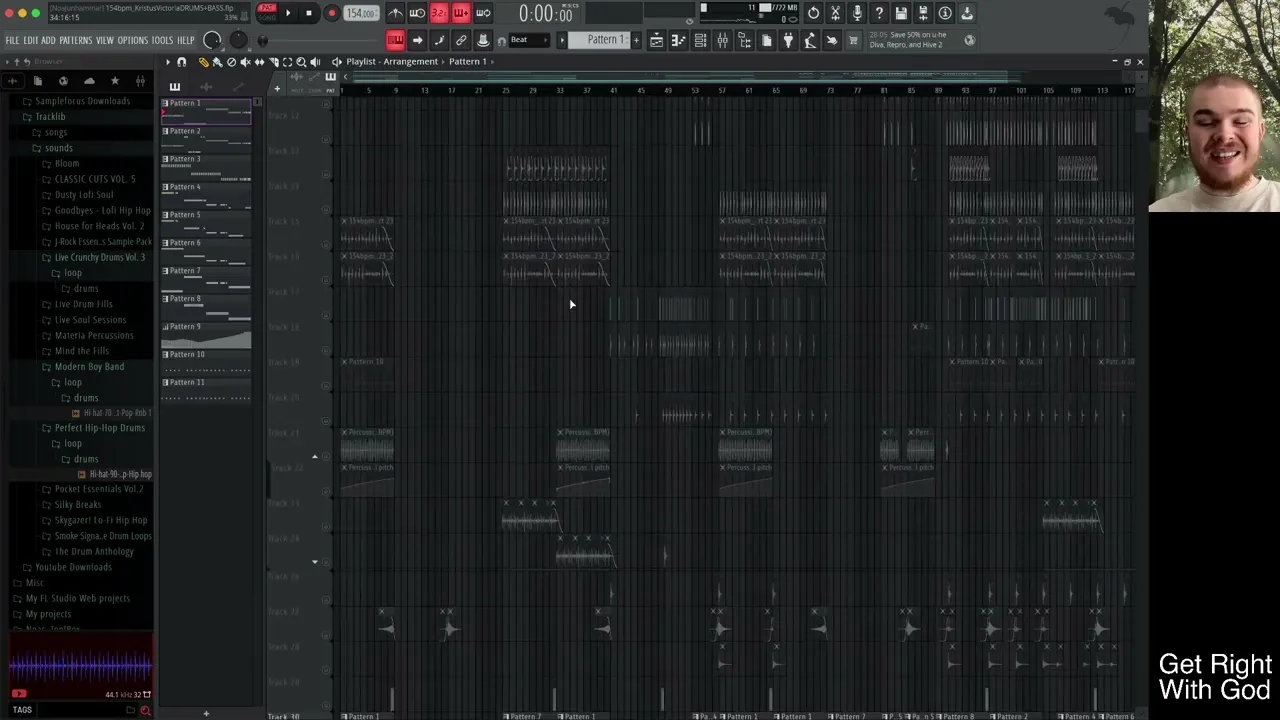Click the question mark help icon
This screenshot has width=1280, height=720.
click(x=879, y=13)
